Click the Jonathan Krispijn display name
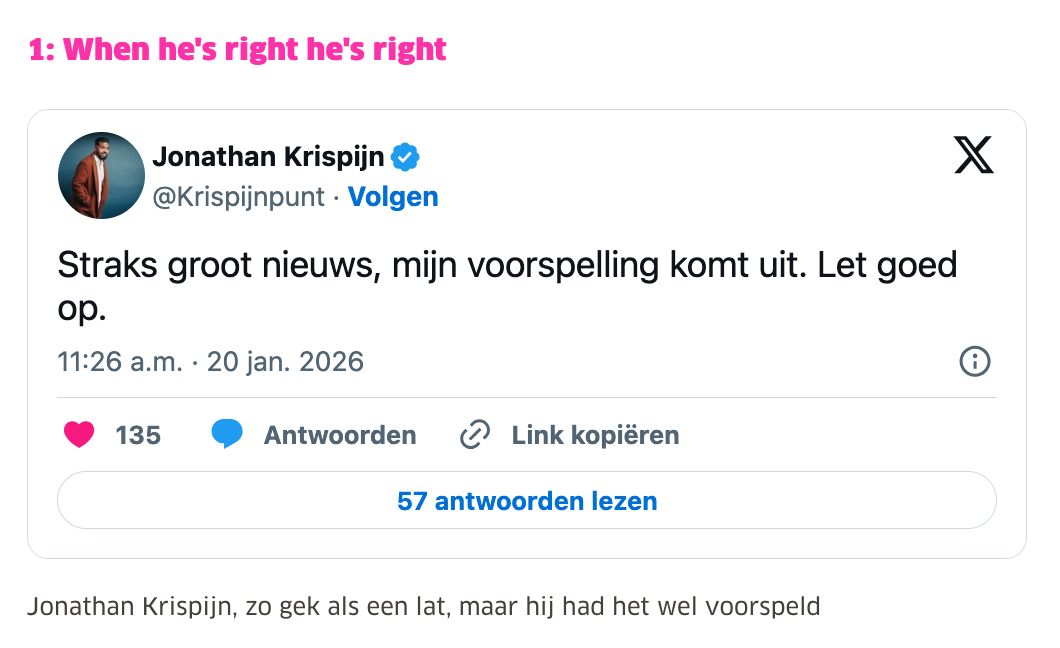1060x648 pixels. click(268, 157)
